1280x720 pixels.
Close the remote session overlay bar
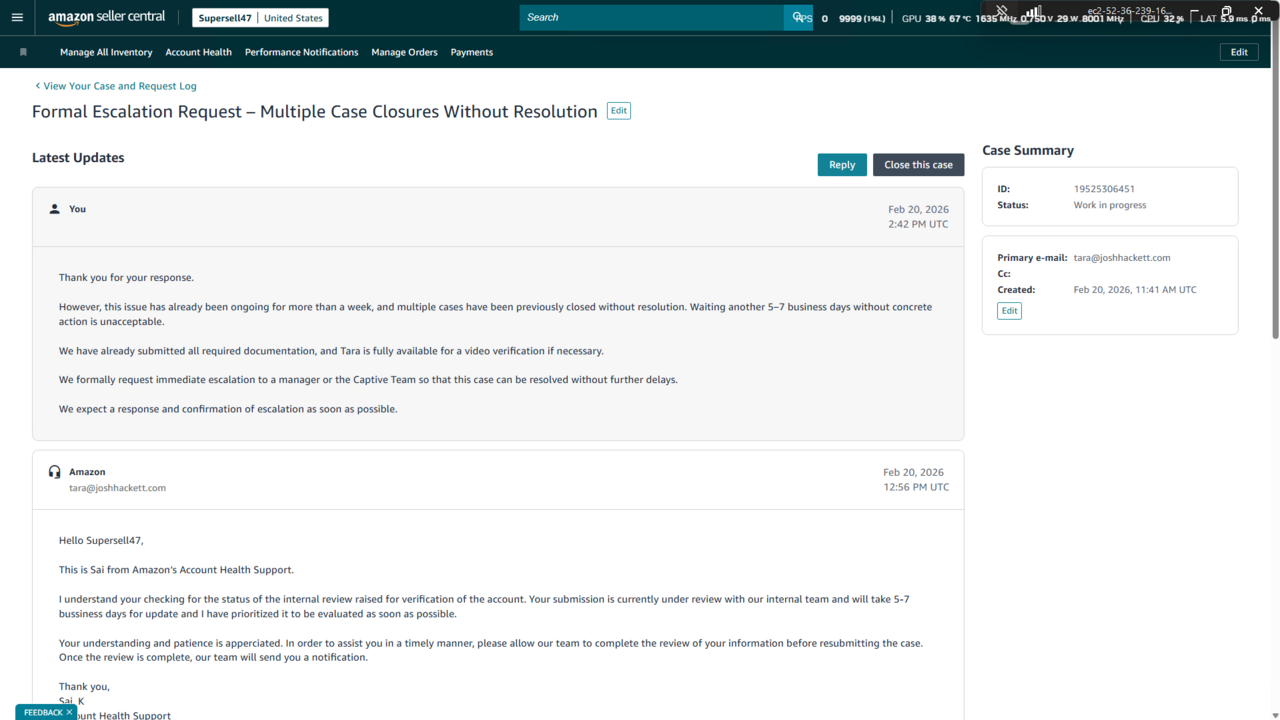(x=1259, y=12)
